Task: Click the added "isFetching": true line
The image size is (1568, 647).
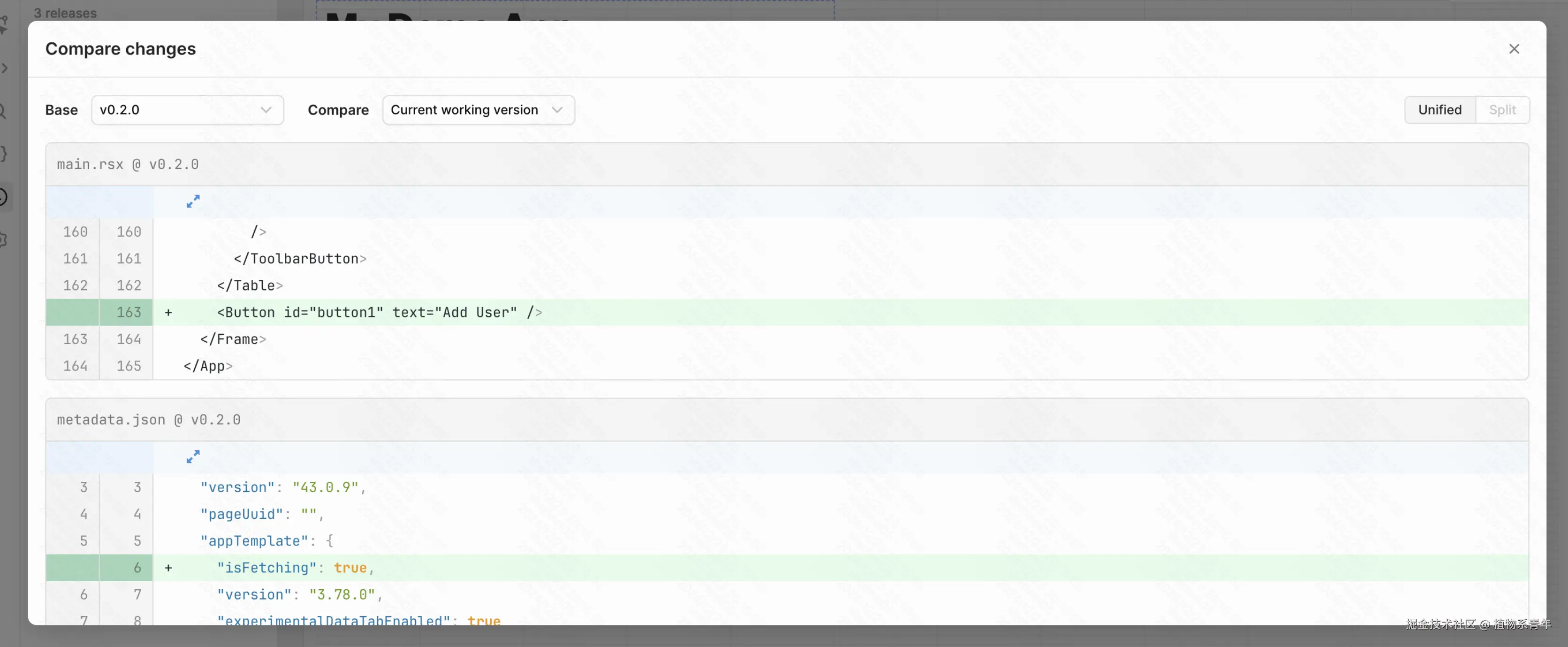Action: click(295, 568)
